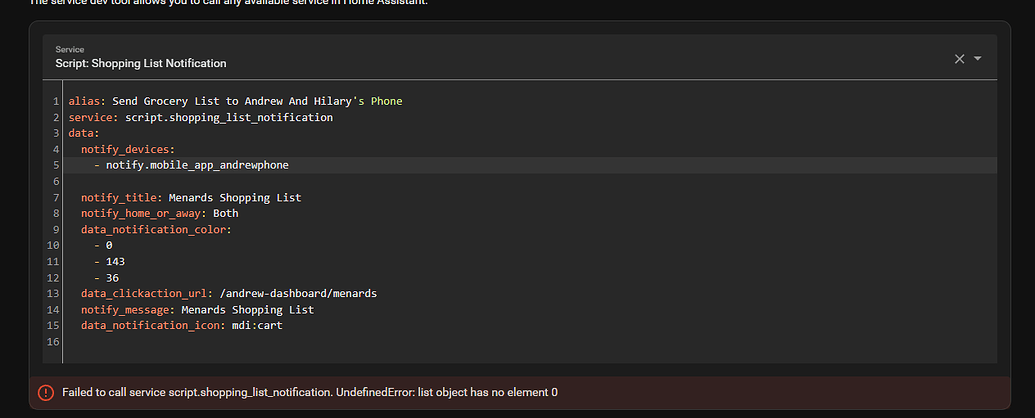Click script.shopping_list_notification service value in editor

[229, 118]
